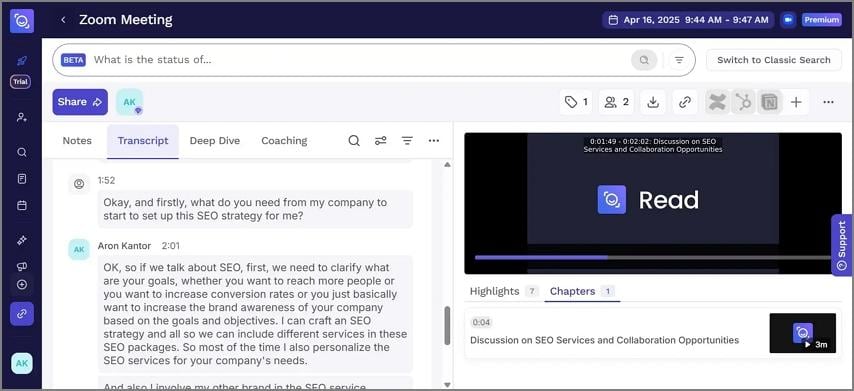Click the Trial badge in sidebar
This screenshot has width=854, height=391.
(21, 82)
